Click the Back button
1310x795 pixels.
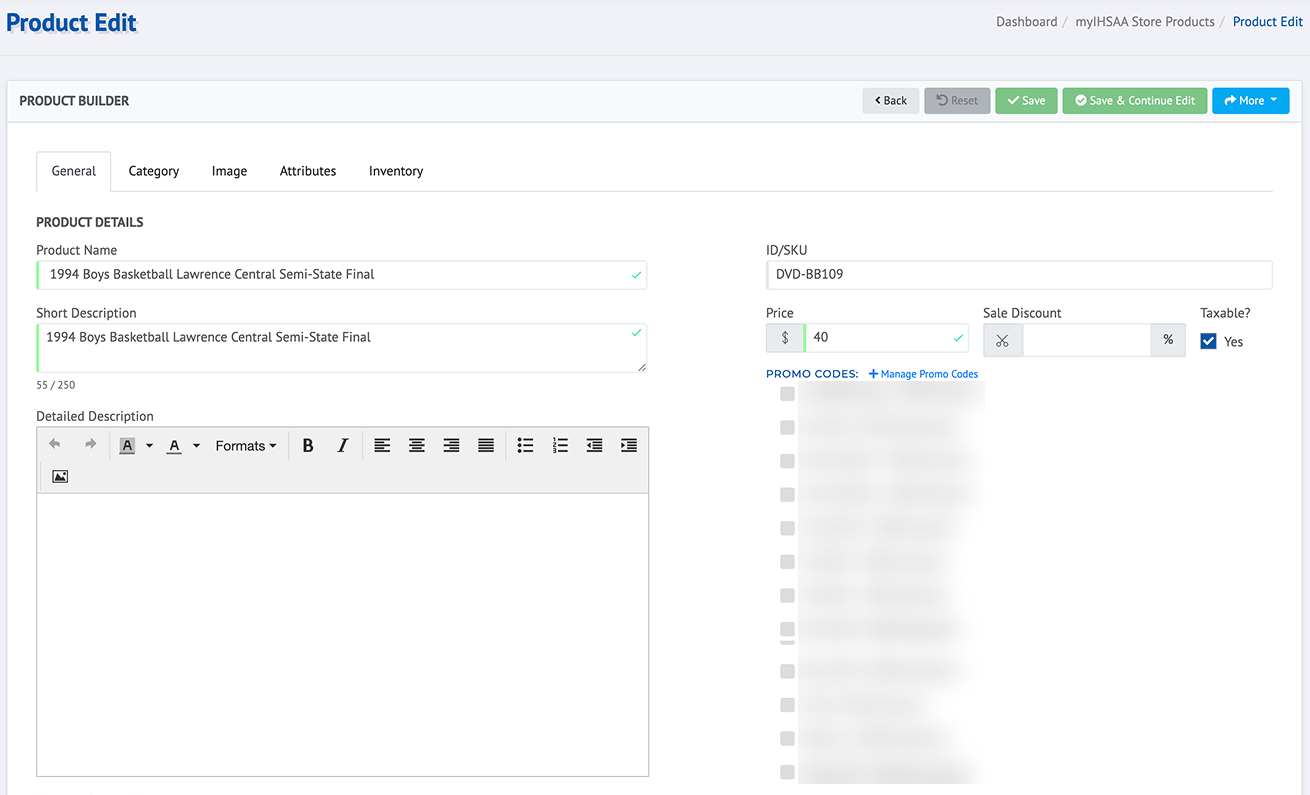coord(891,101)
